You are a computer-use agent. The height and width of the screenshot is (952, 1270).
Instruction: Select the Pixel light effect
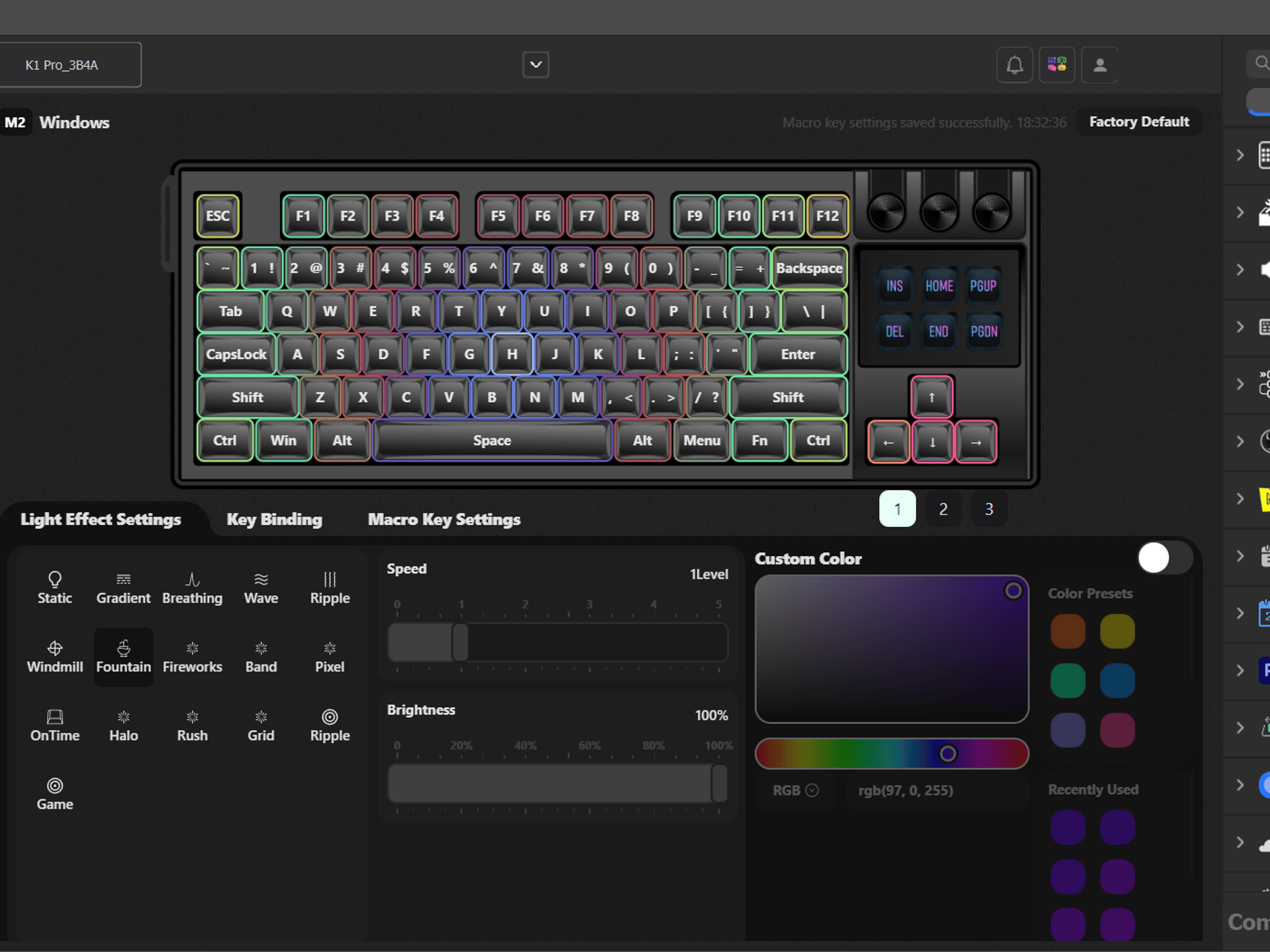330,656
